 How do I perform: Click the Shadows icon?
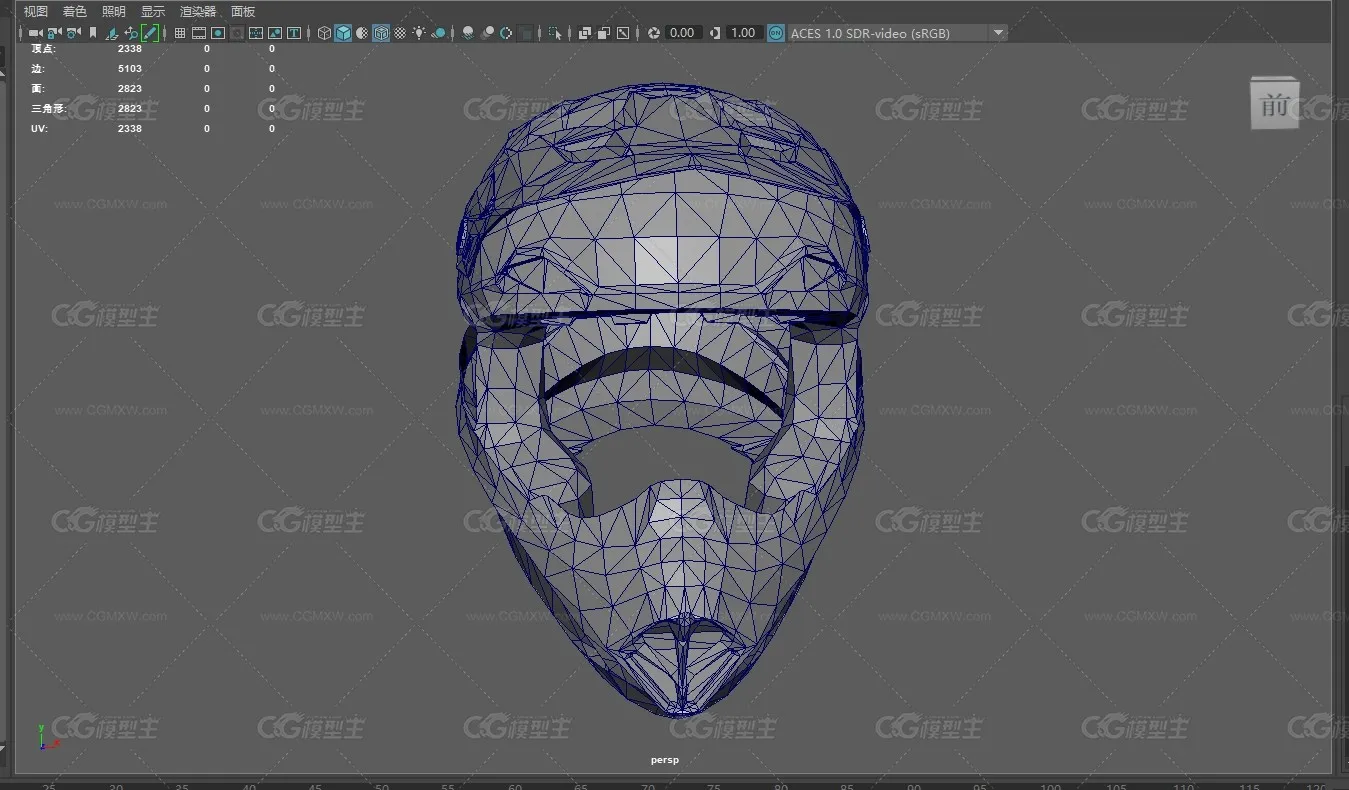438,33
